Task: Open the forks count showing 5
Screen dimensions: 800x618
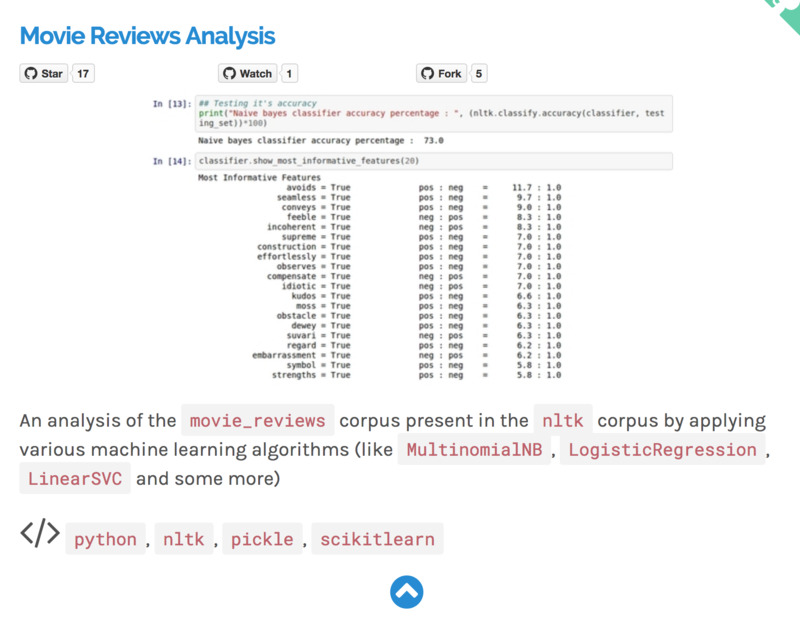Action: pos(479,73)
